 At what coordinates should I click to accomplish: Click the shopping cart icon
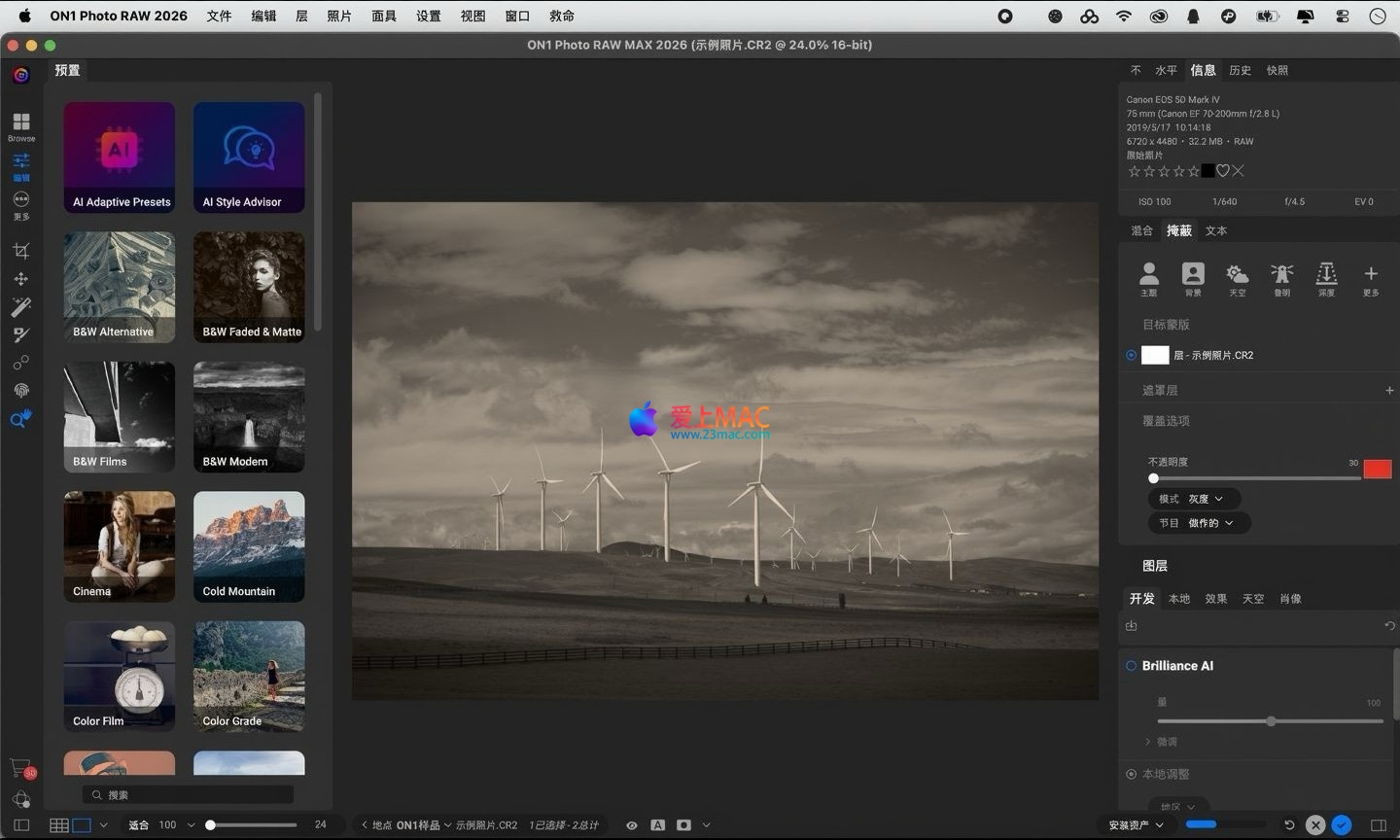pos(20,768)
